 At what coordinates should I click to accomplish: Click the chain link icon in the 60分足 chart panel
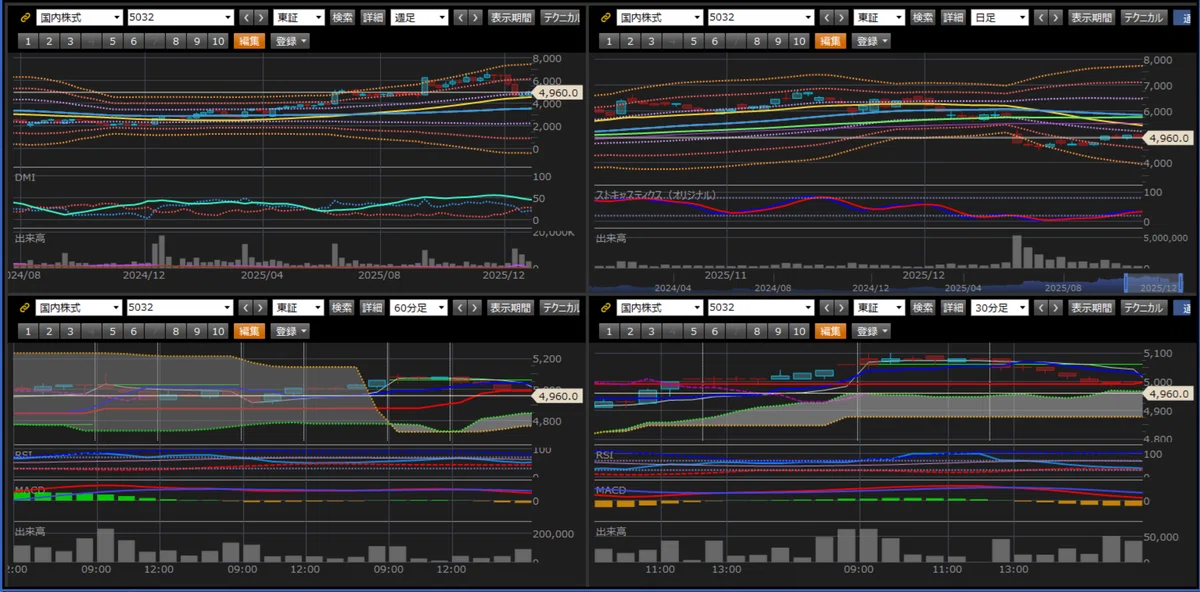(25, 308)
